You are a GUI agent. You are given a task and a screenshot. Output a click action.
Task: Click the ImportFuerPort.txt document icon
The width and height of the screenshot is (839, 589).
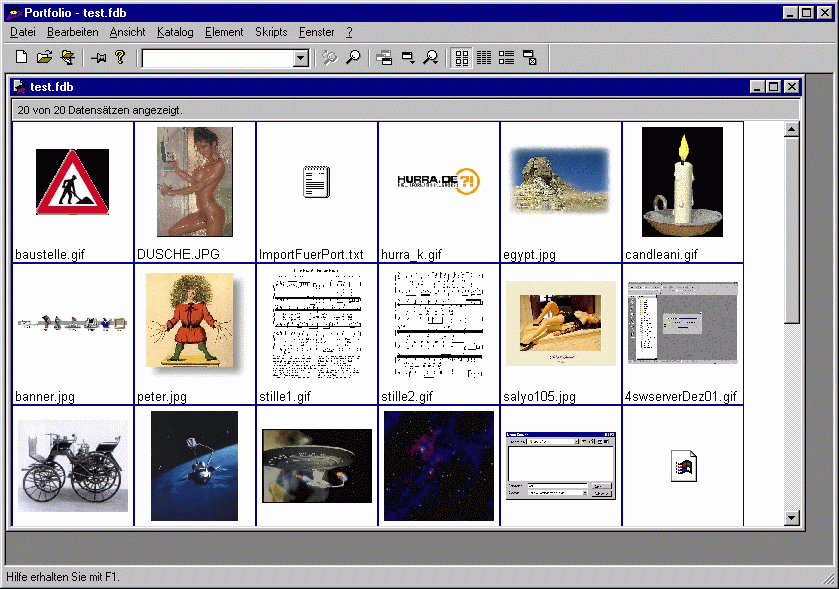click(316, 182)
